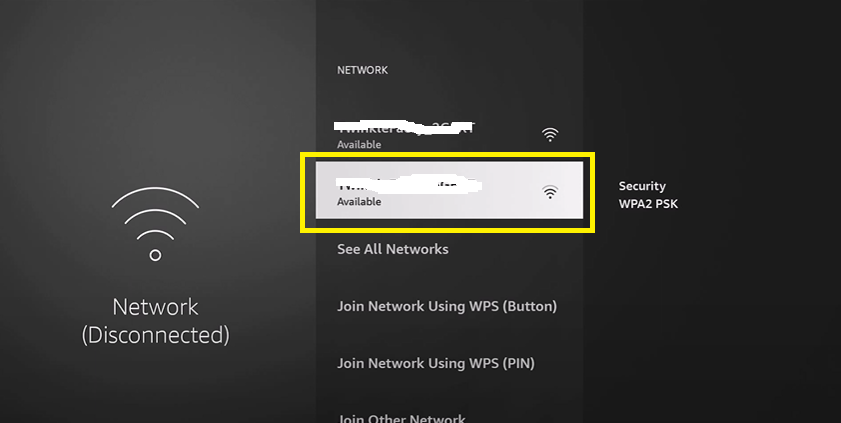
Task: Open See All Networks
Action: point(393,249)
